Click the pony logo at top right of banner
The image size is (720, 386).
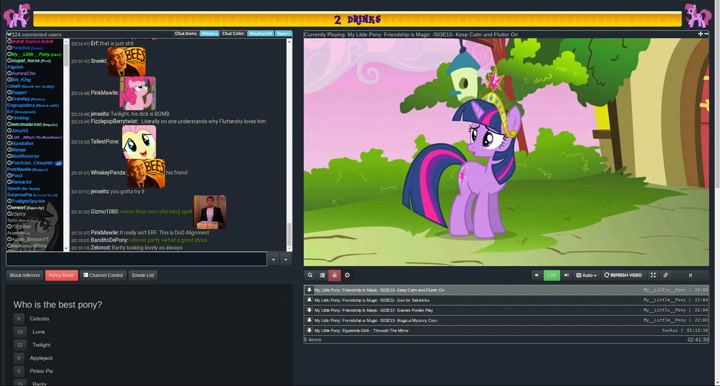pyautogui.click(x=698, y=16)
